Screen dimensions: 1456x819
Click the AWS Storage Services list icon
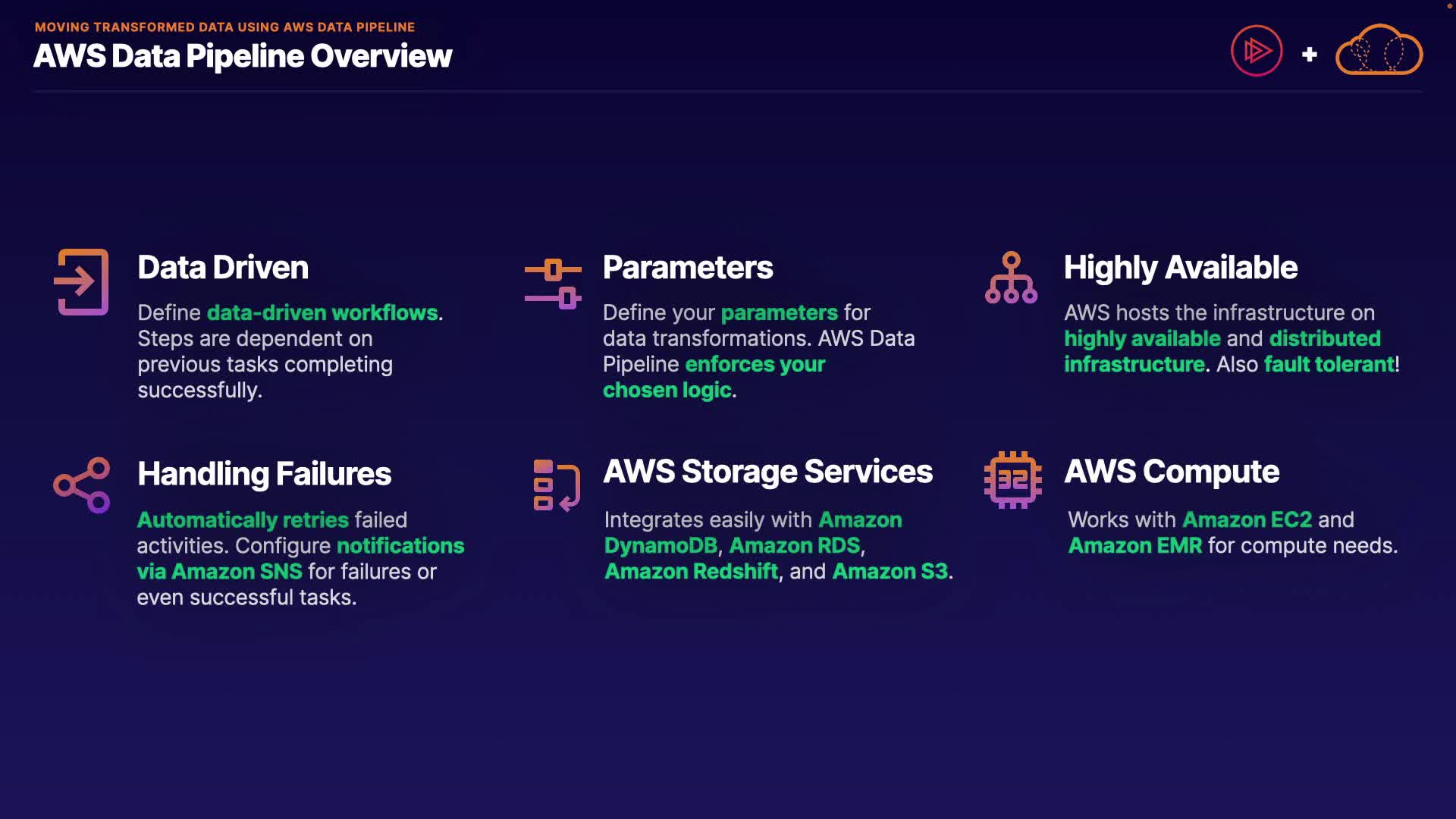tap(556, 485)
